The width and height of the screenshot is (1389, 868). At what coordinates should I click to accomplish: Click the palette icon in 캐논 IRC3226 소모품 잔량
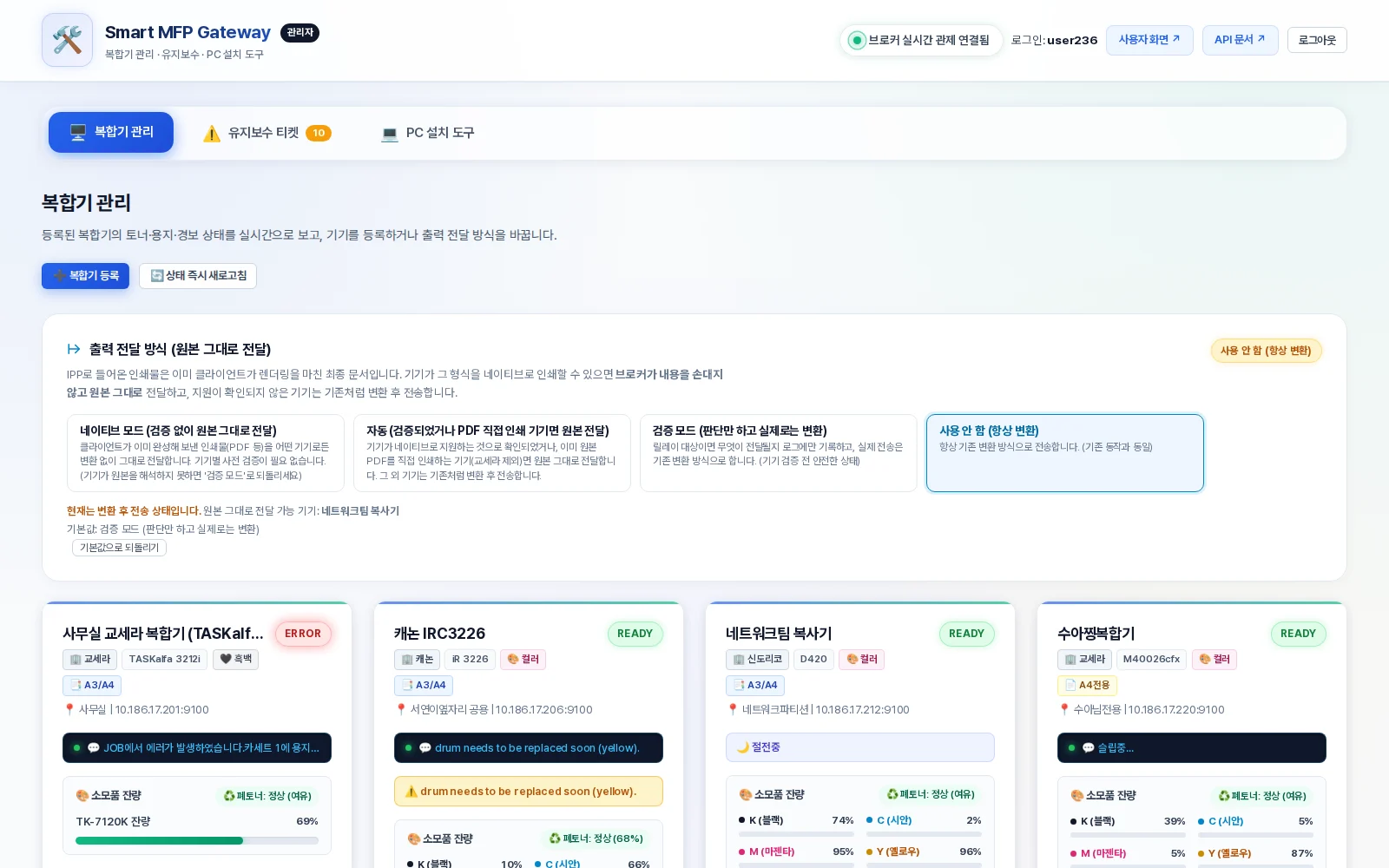pyautogui.click(x=413, y=838)
